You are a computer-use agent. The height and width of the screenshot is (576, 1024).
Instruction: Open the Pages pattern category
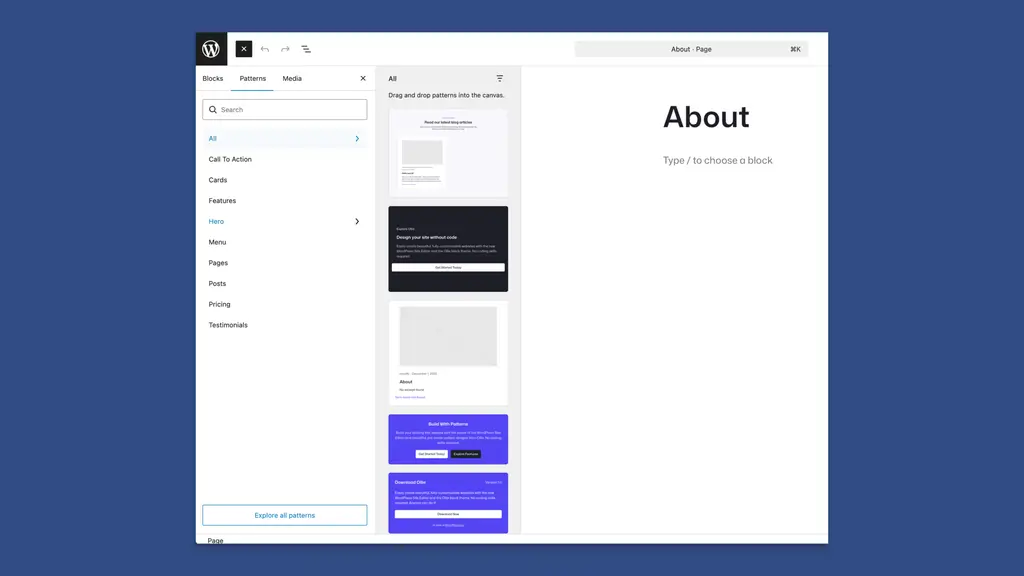pos(285,263)
